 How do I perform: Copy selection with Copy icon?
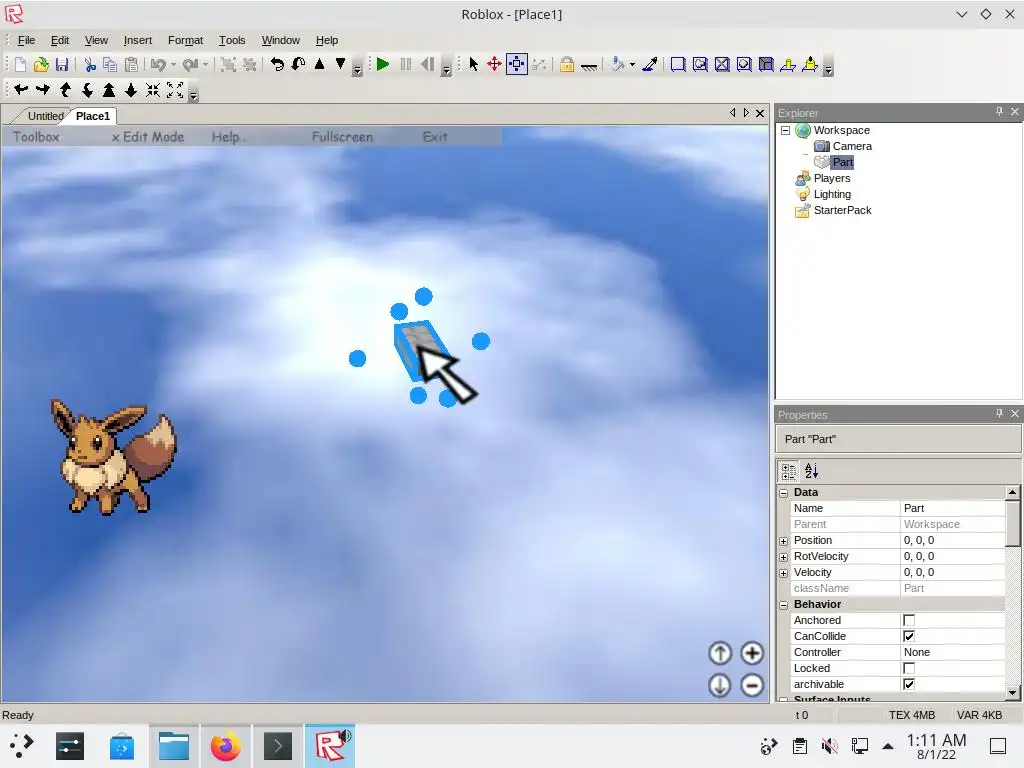coord(110,64)
